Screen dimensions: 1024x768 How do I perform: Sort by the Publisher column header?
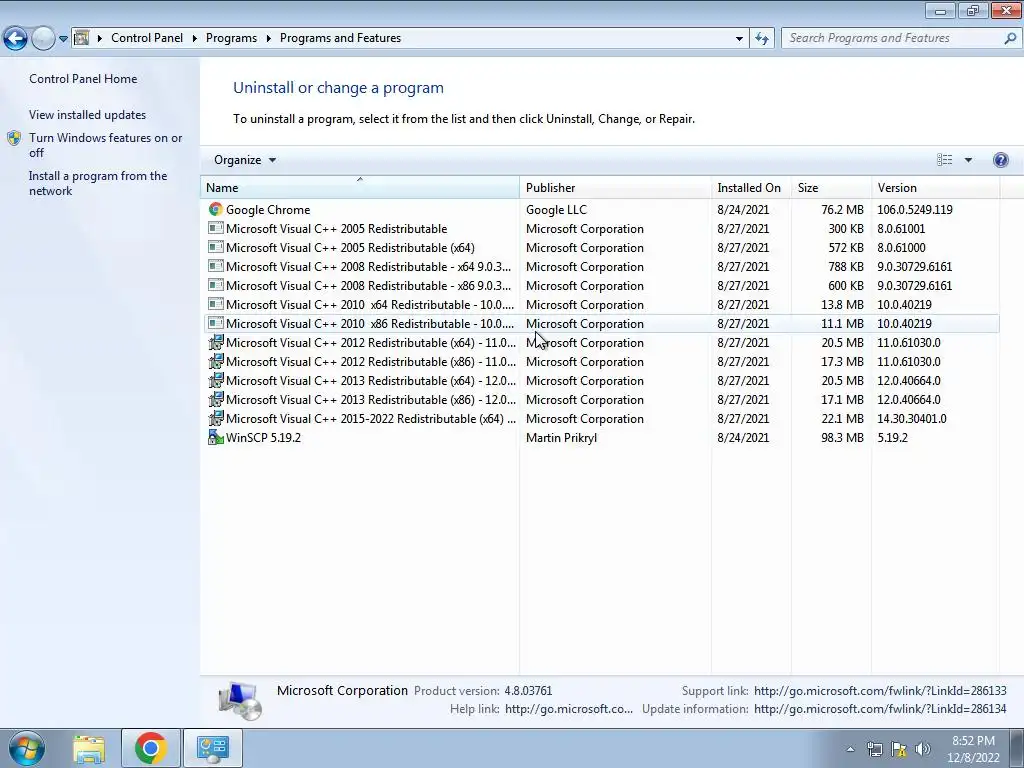coord(615,187)
